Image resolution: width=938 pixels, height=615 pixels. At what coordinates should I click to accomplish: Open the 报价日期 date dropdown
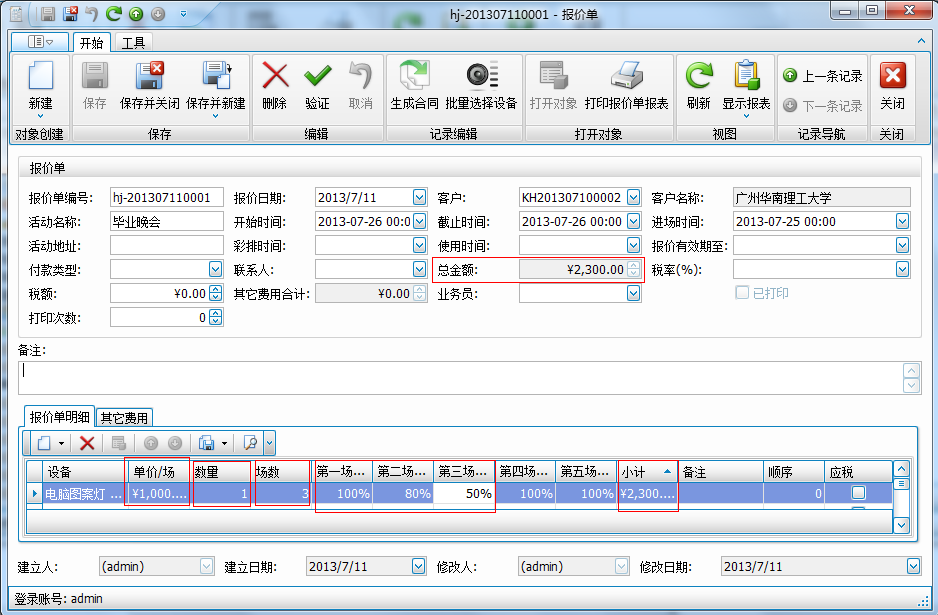[x=420, y=197]
